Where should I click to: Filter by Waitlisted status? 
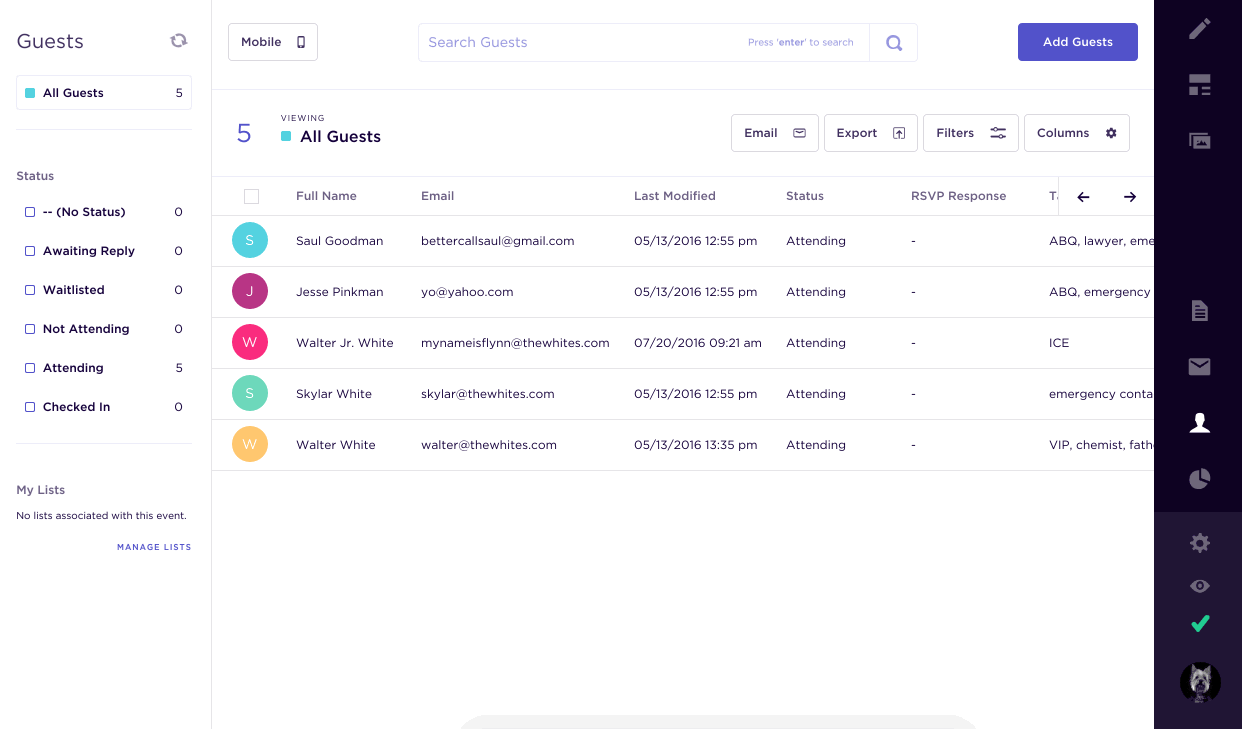104,290
